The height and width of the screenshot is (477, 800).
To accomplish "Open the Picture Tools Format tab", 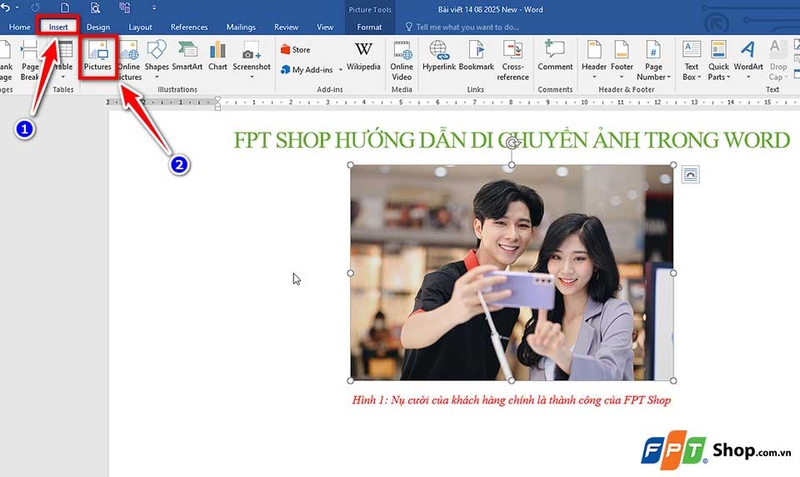I will (369, 27).
